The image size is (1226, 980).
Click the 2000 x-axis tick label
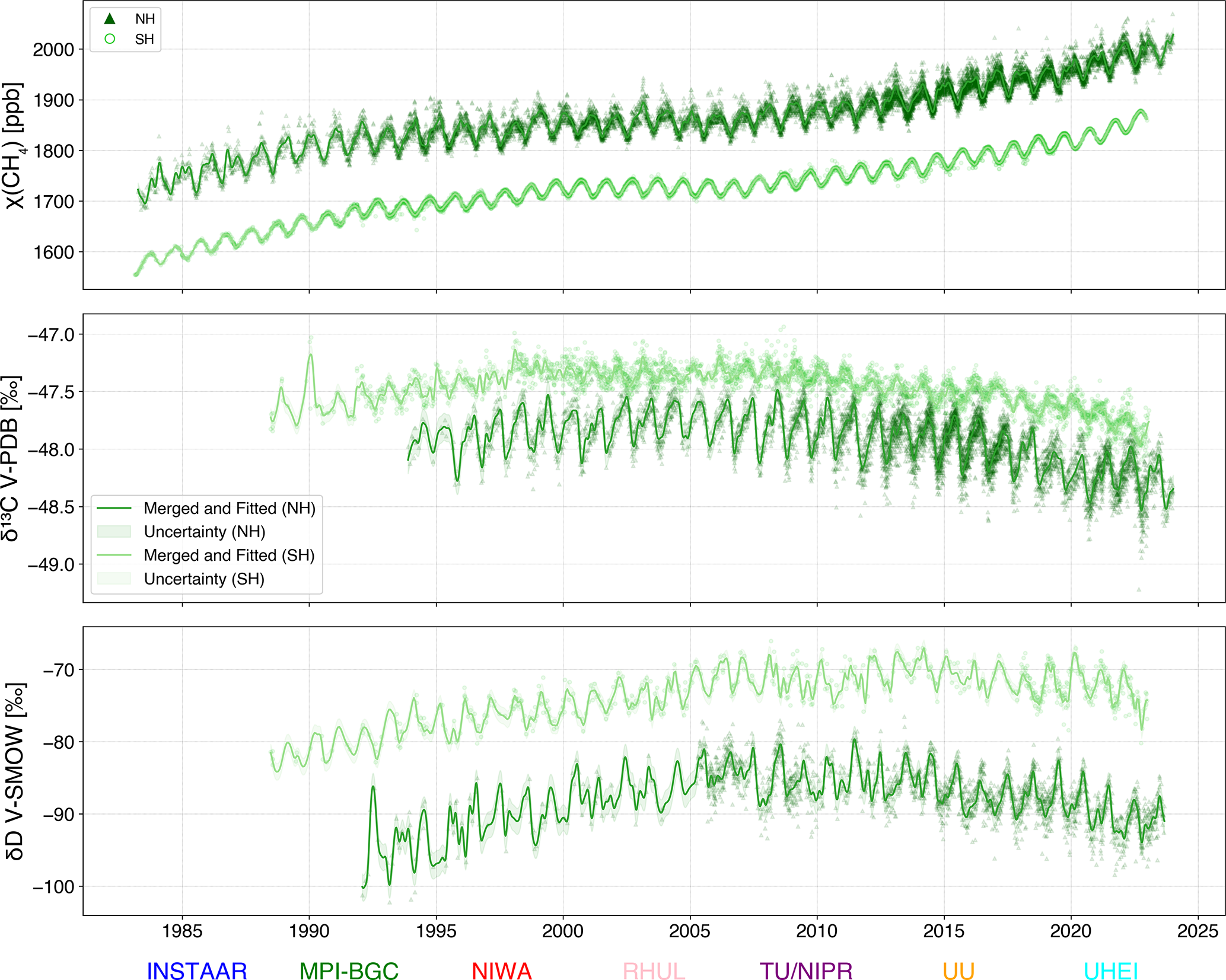pos(562,931)
